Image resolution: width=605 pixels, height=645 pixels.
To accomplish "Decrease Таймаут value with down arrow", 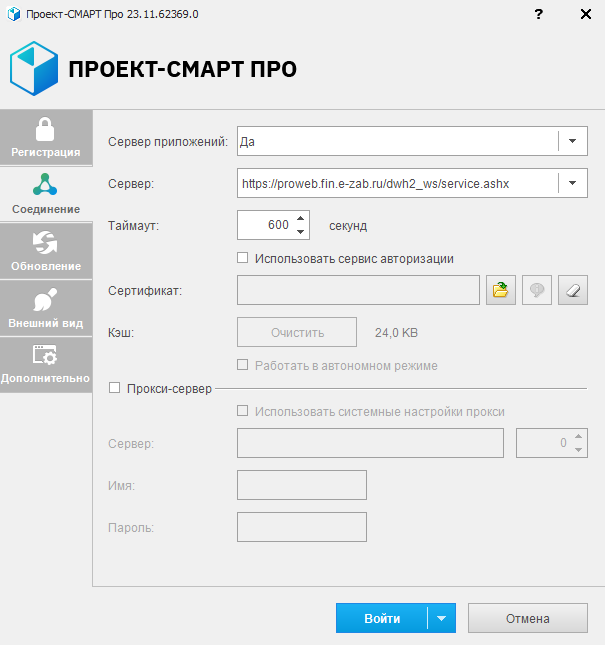I will point(301,231).
